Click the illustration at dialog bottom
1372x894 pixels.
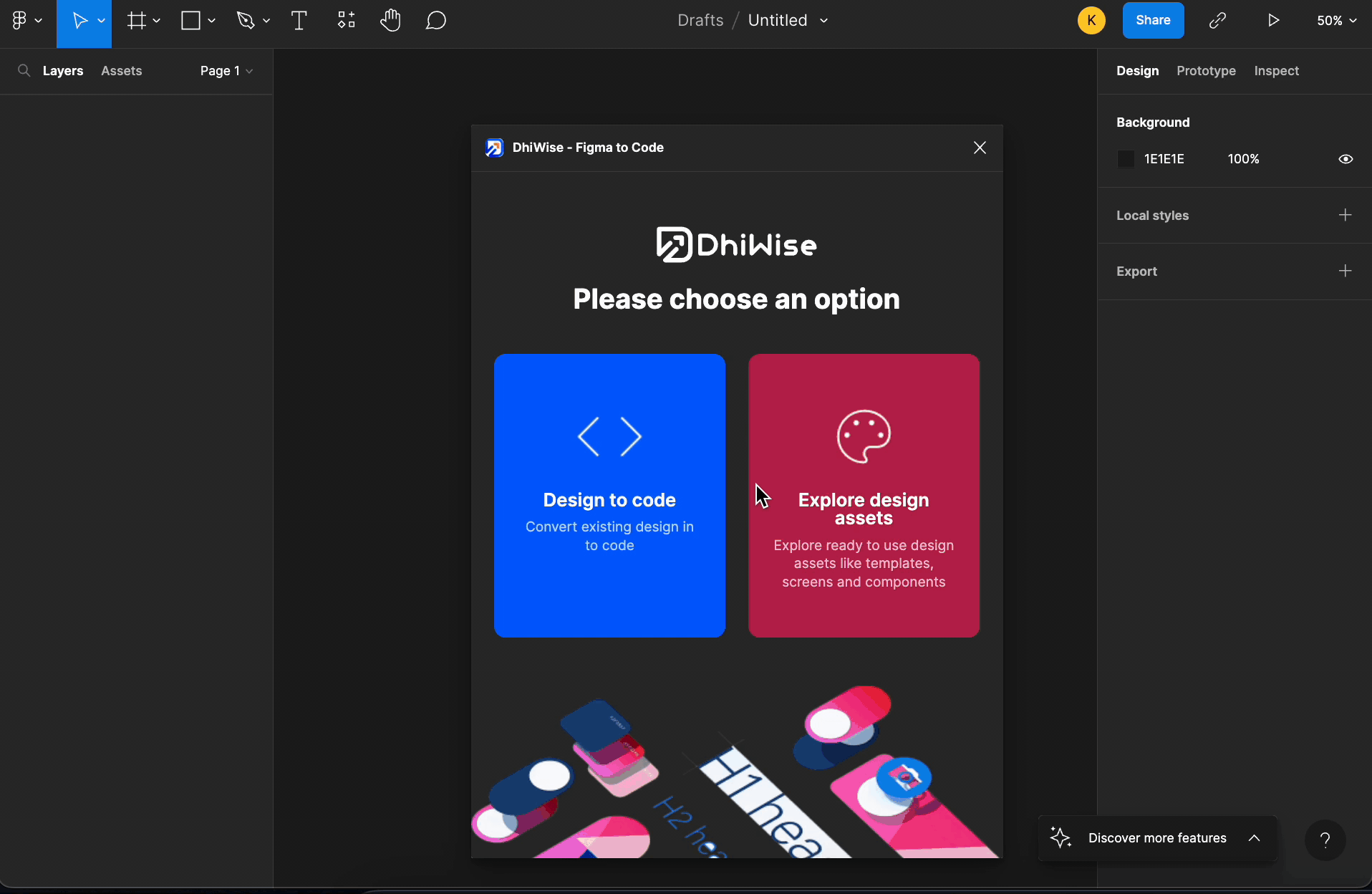click(x=737, y=771)
